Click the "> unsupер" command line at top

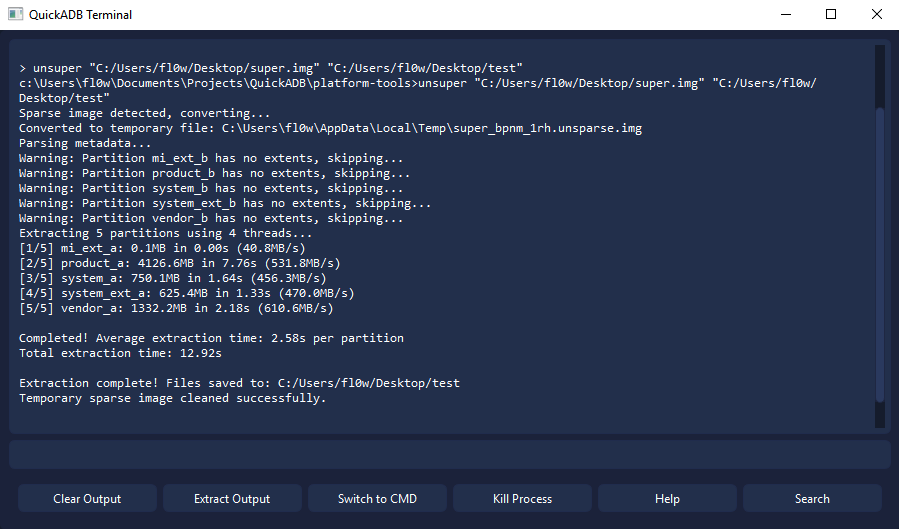(271, 68)
